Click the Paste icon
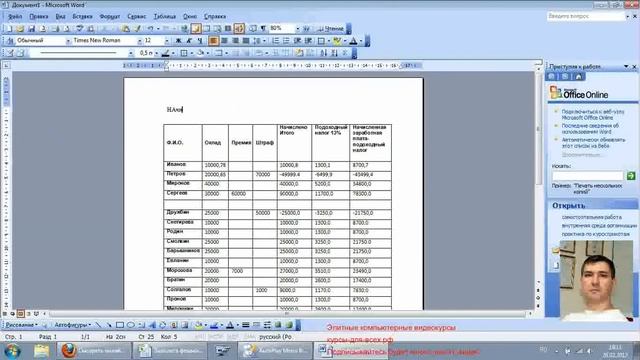The height and width of the screenshot is (360, 640). (x=126, y=29)
